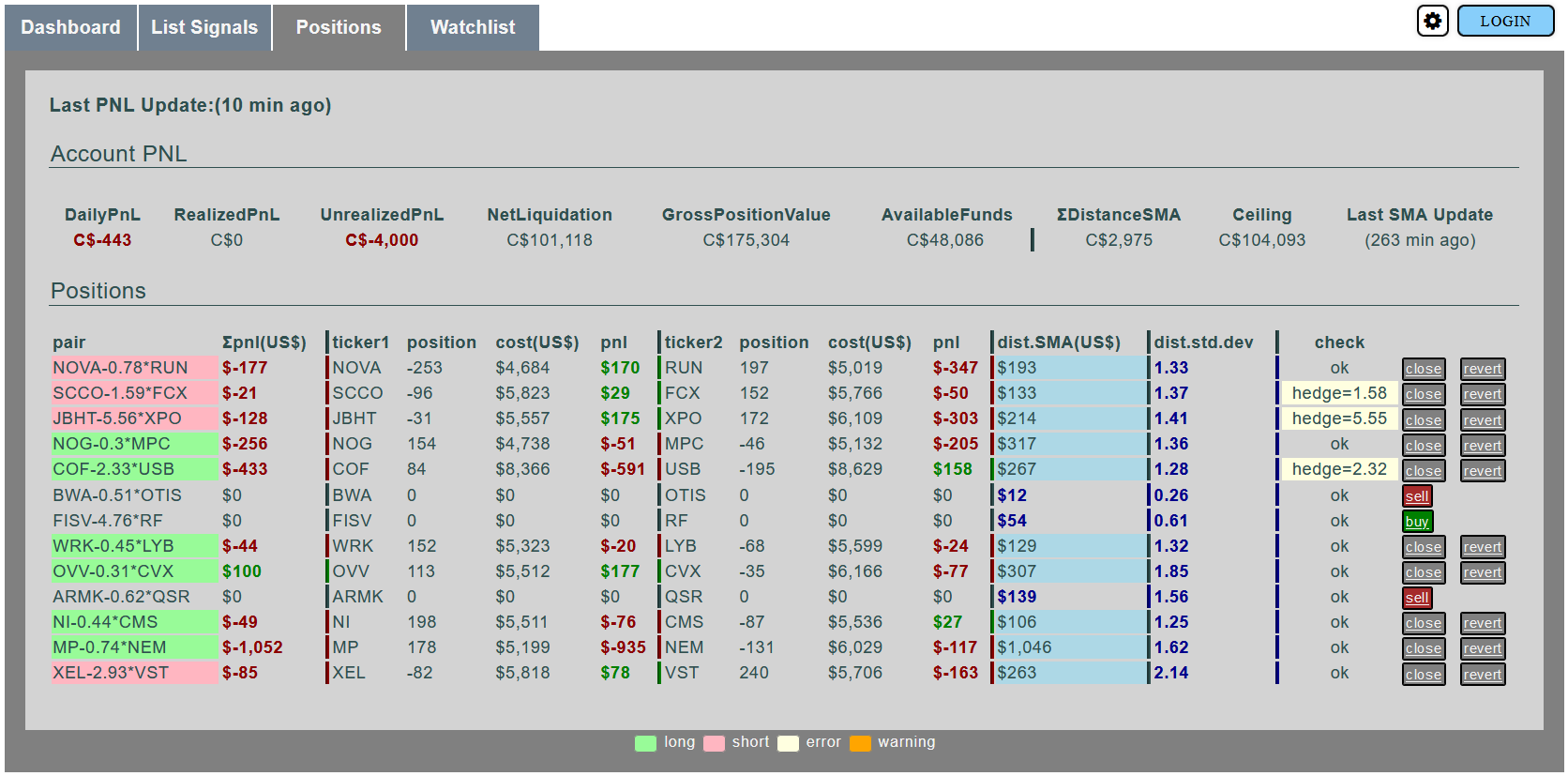Open settings via the gear icon
The image size is (1568, 776).
(1432, 21)
